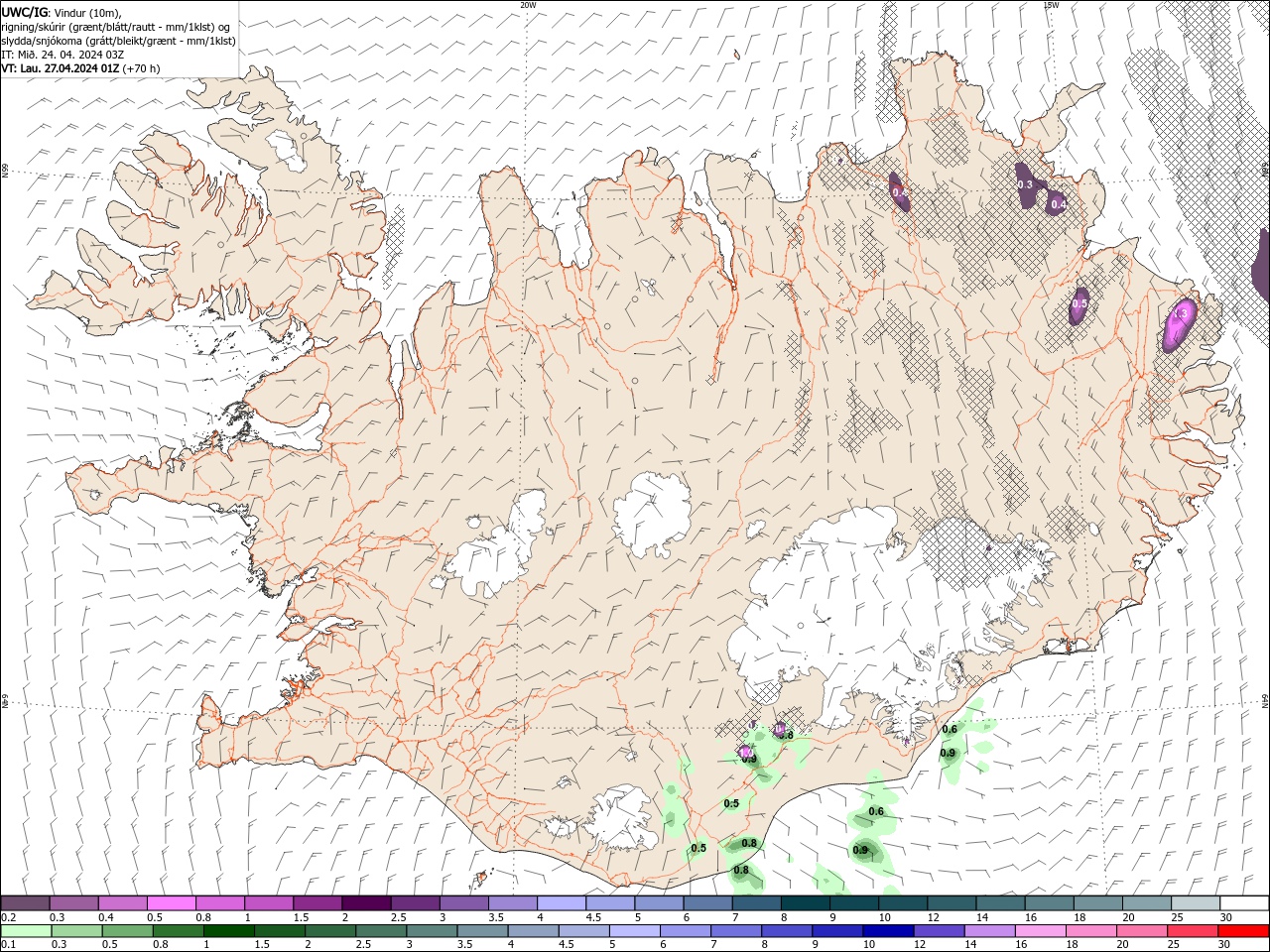1270x952 pixels.
Task: Click the 8–9 dark teal swatch, top legend row
Action: (x=805, y=902)
